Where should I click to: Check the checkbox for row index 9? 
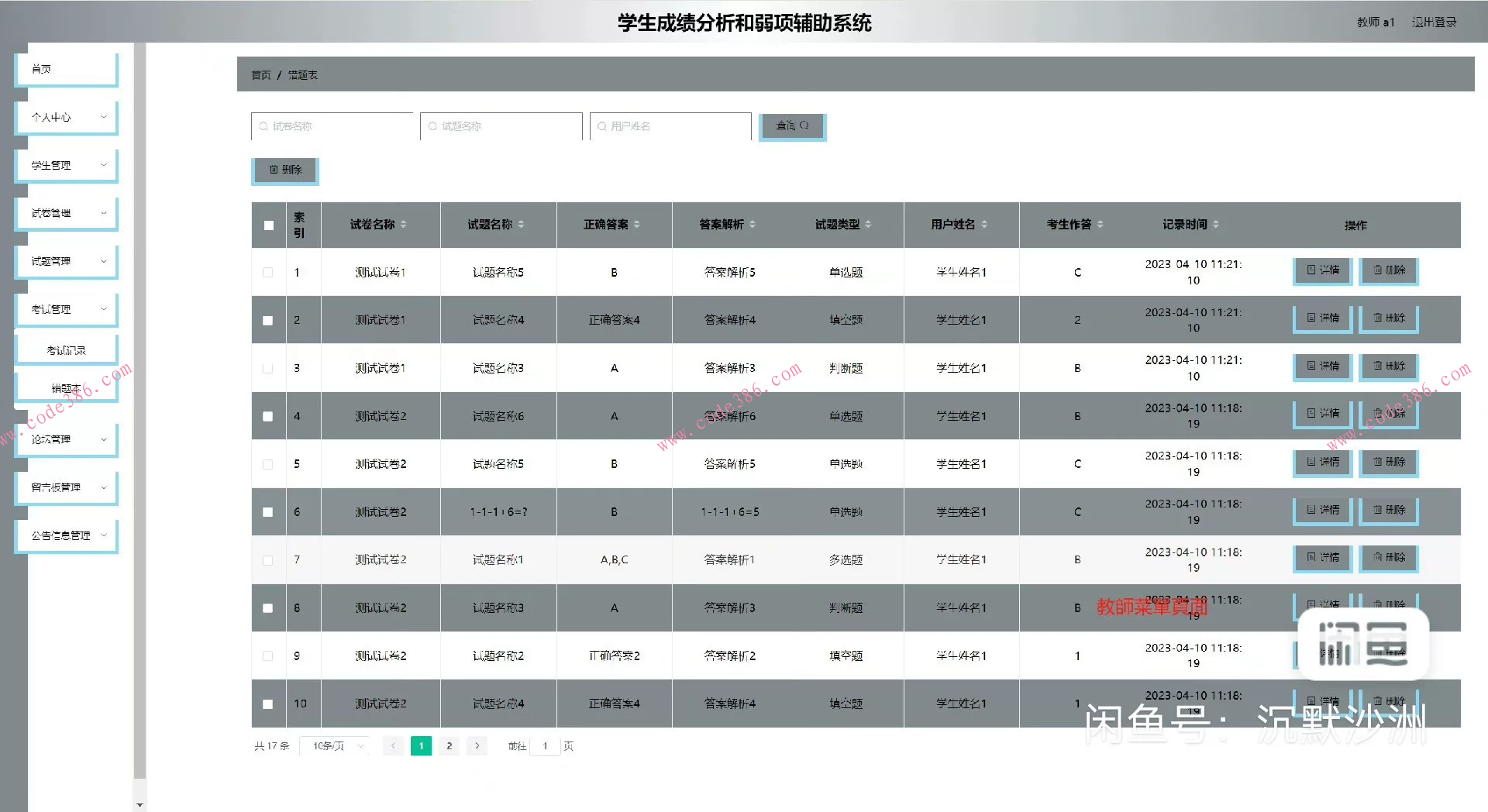tap(268, 656)
